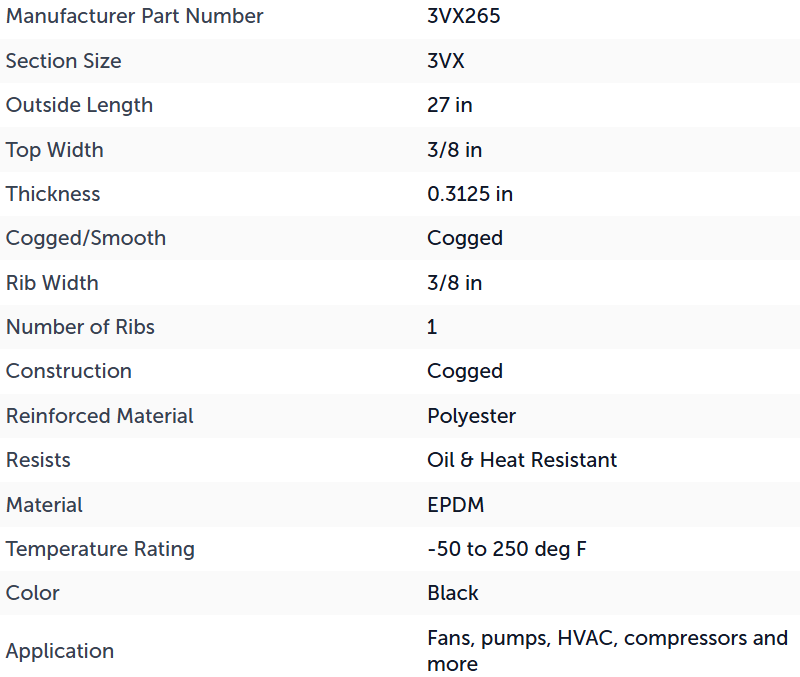Select the 27 in outside length value
Image resolution: width=800 pixels, height=677 pixels.
449,106
